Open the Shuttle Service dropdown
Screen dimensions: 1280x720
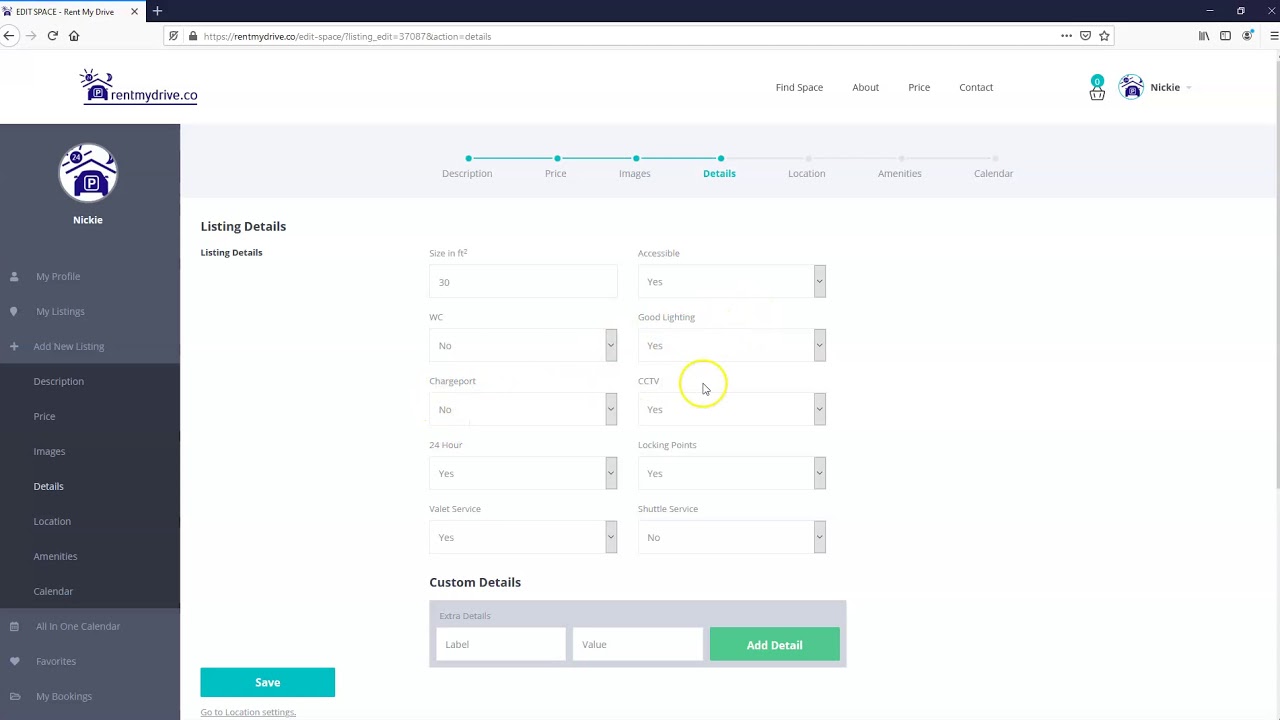pyautogui.click(x=731, y=538)
